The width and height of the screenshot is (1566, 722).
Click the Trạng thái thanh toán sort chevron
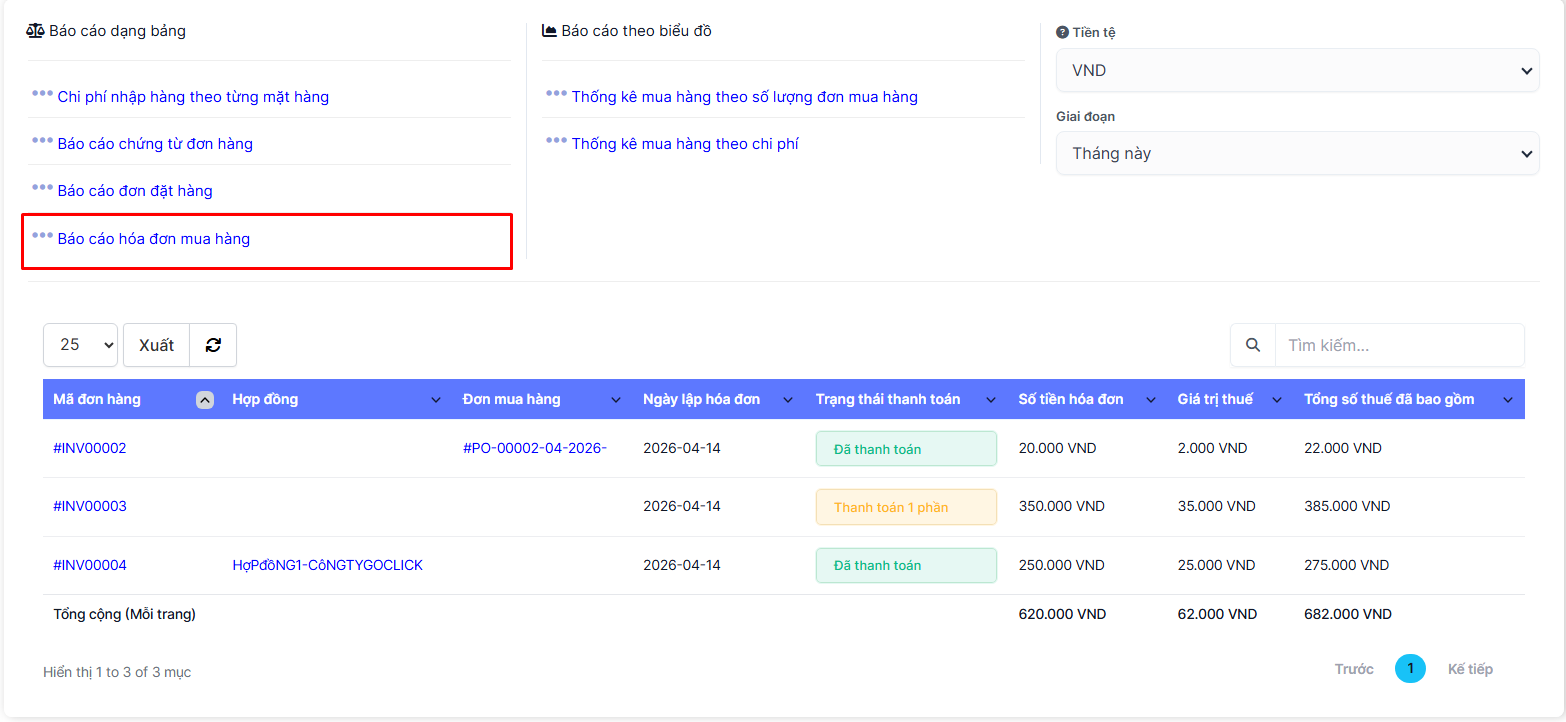tap(990, 400)
